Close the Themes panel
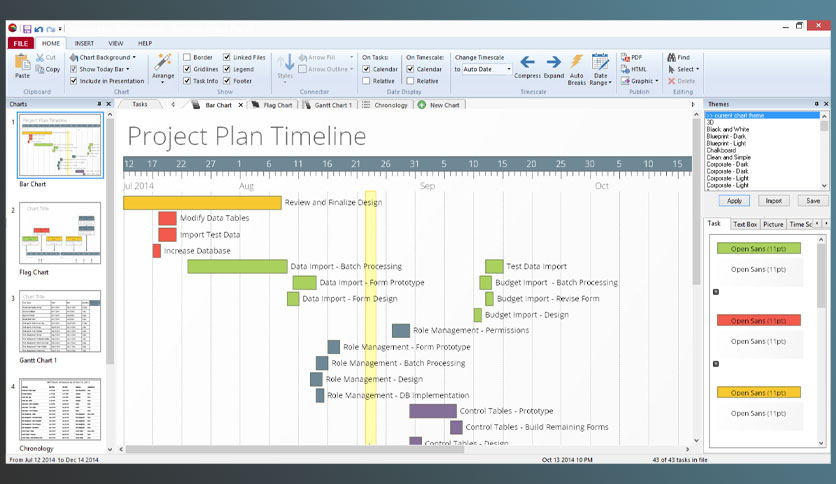Image resolution: width=836 pixels, height=484 pixels. [826, 104]
